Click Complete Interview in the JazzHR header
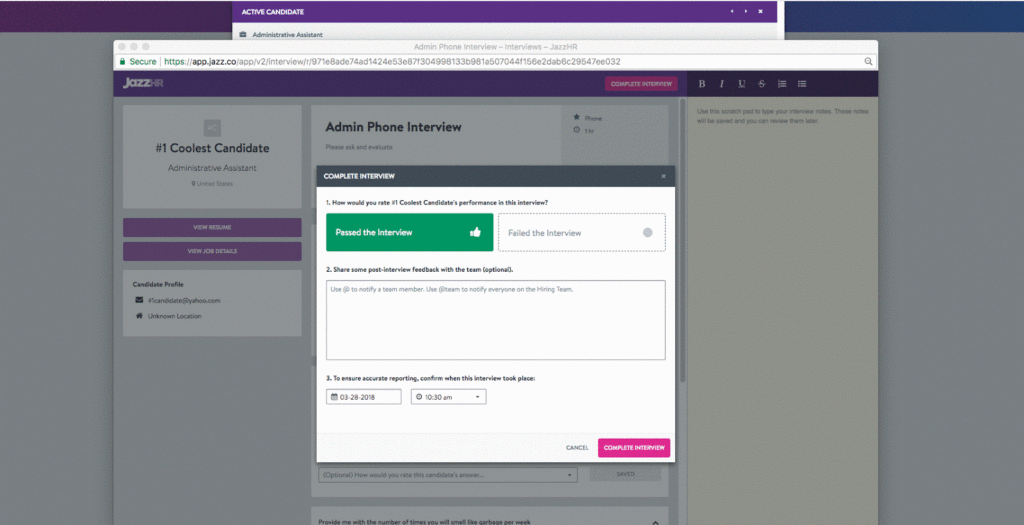This screenshot has height=525, width=1024. 641,84
